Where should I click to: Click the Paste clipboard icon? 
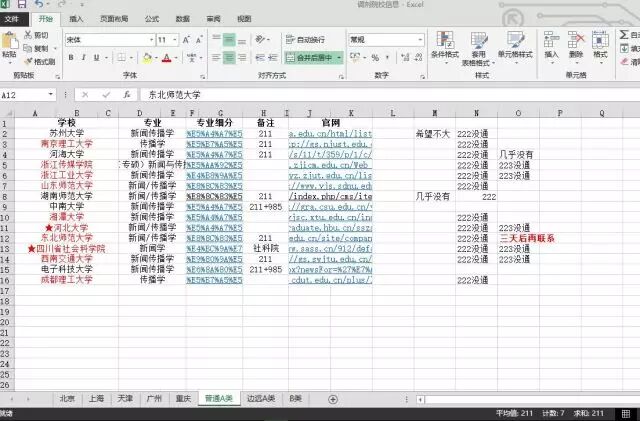click(x=9, y=42)
